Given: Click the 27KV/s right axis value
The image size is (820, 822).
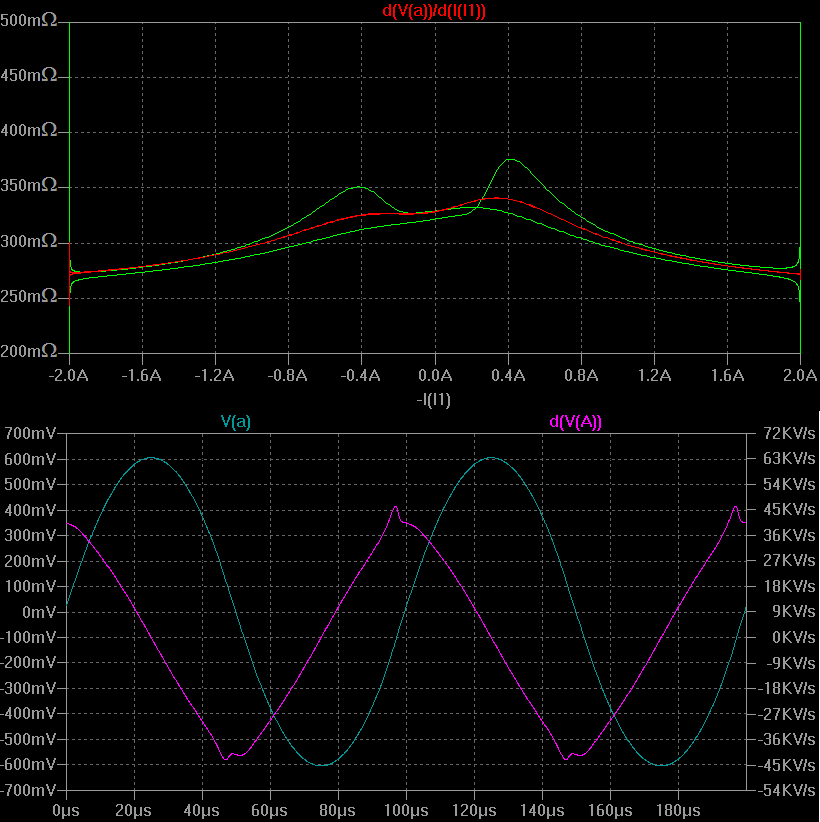Looking at the screenshot, I should (x=789, y=561).
